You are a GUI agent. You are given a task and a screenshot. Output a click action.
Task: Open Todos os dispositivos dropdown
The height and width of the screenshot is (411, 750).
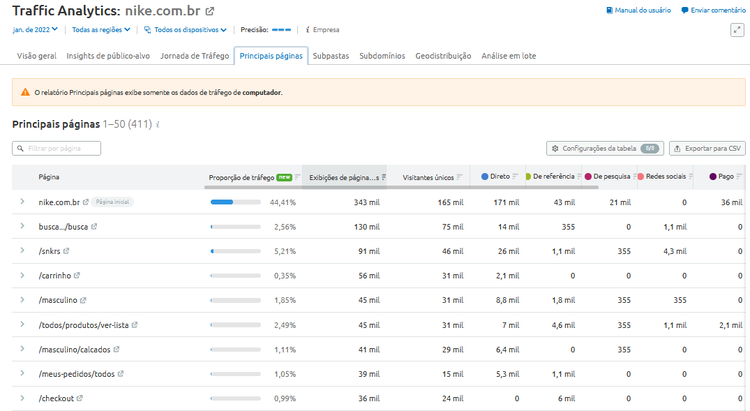tap(186, 30)
